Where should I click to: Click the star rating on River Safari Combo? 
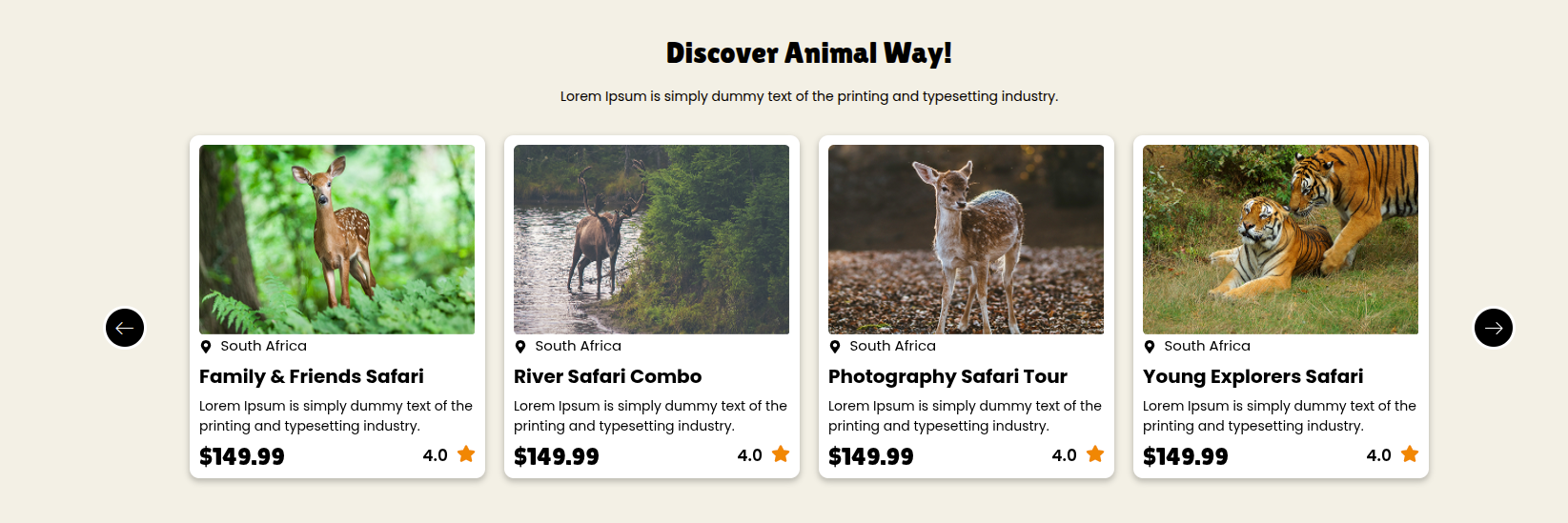tap(781, 454)
